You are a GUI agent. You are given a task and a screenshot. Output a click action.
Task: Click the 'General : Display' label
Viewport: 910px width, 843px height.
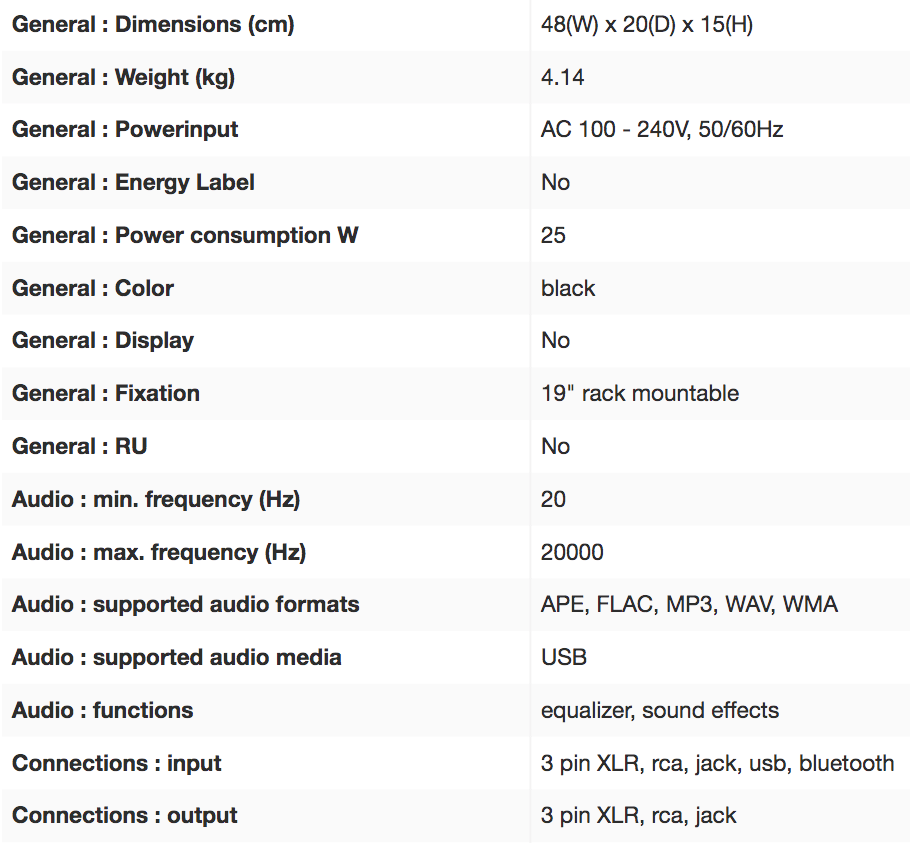[103, 341]
